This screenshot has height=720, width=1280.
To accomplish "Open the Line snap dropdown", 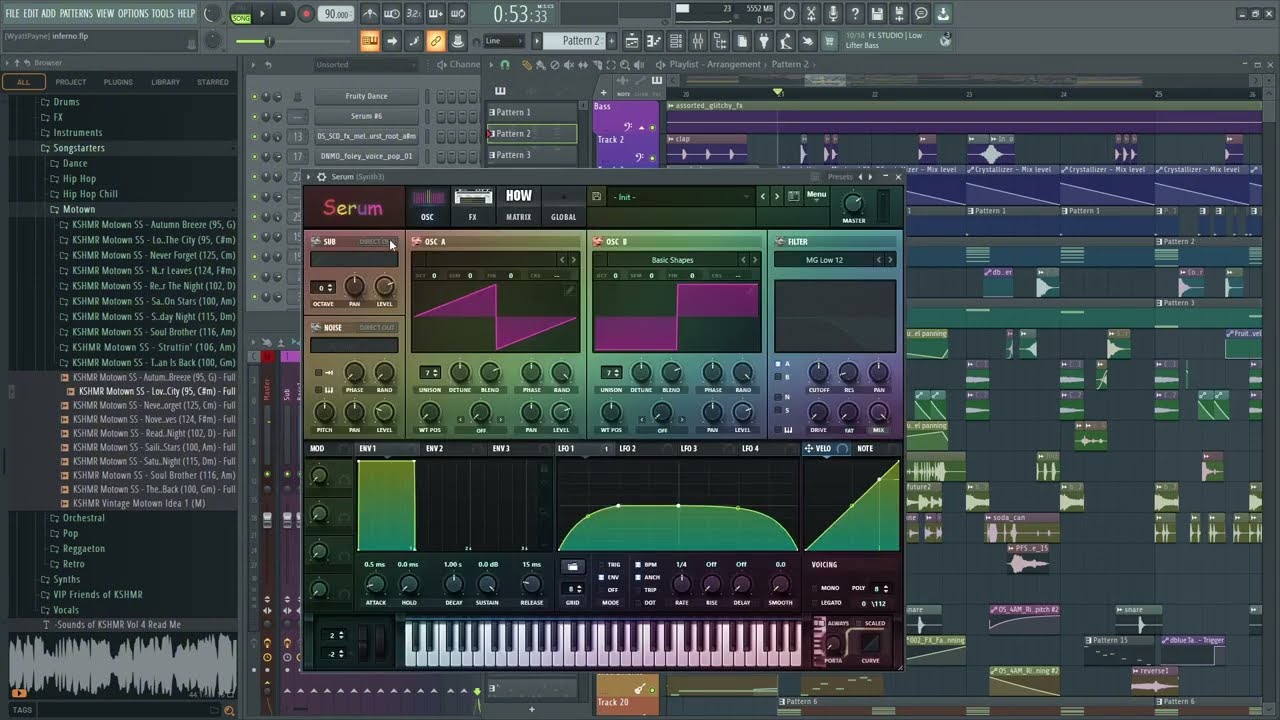I will coord(503,41).
